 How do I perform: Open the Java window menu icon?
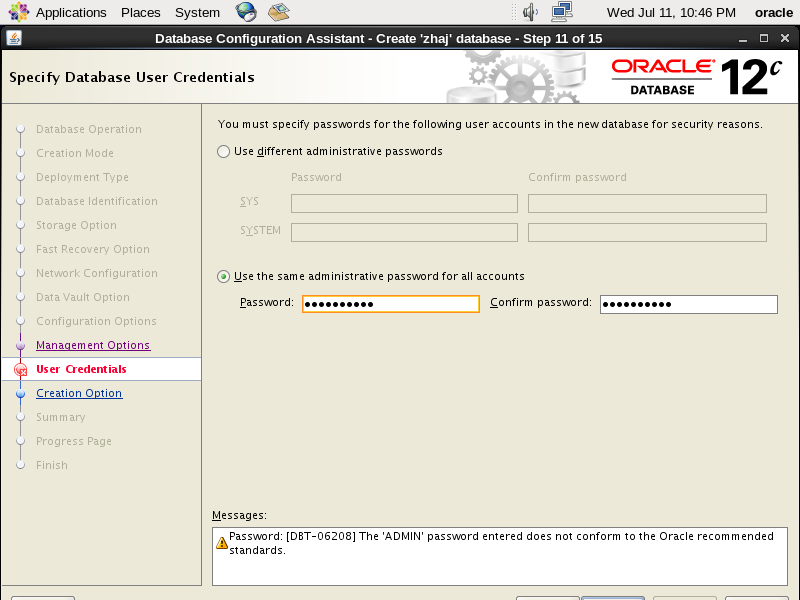[14, 38]
